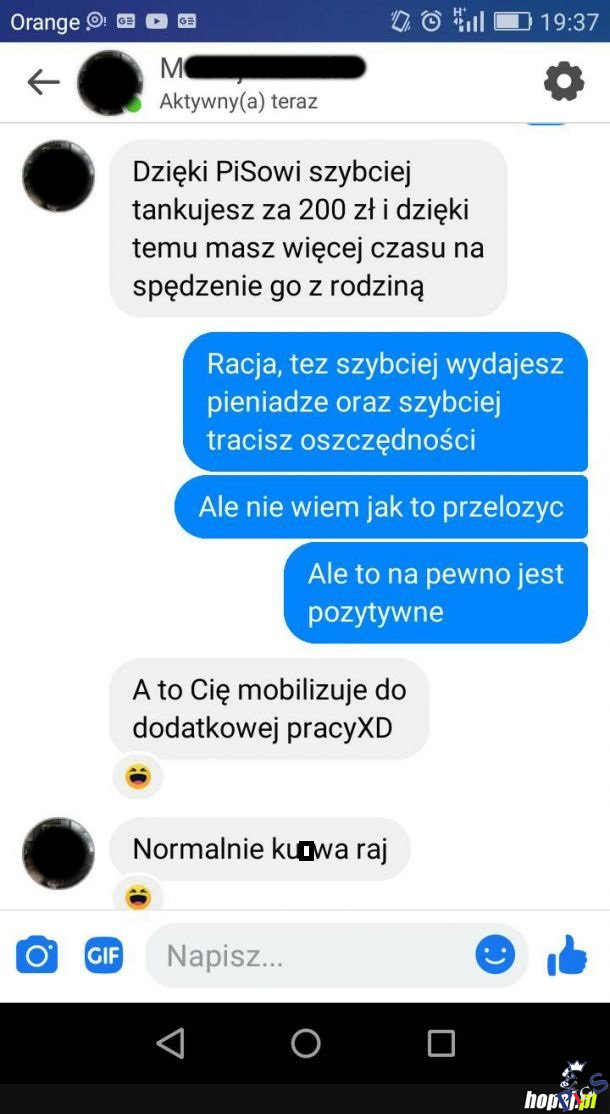Tap the 'Dzięki PiSowi szybciej' message bubble
This screenshot has height=1114, width=610.
pos(308,229)
